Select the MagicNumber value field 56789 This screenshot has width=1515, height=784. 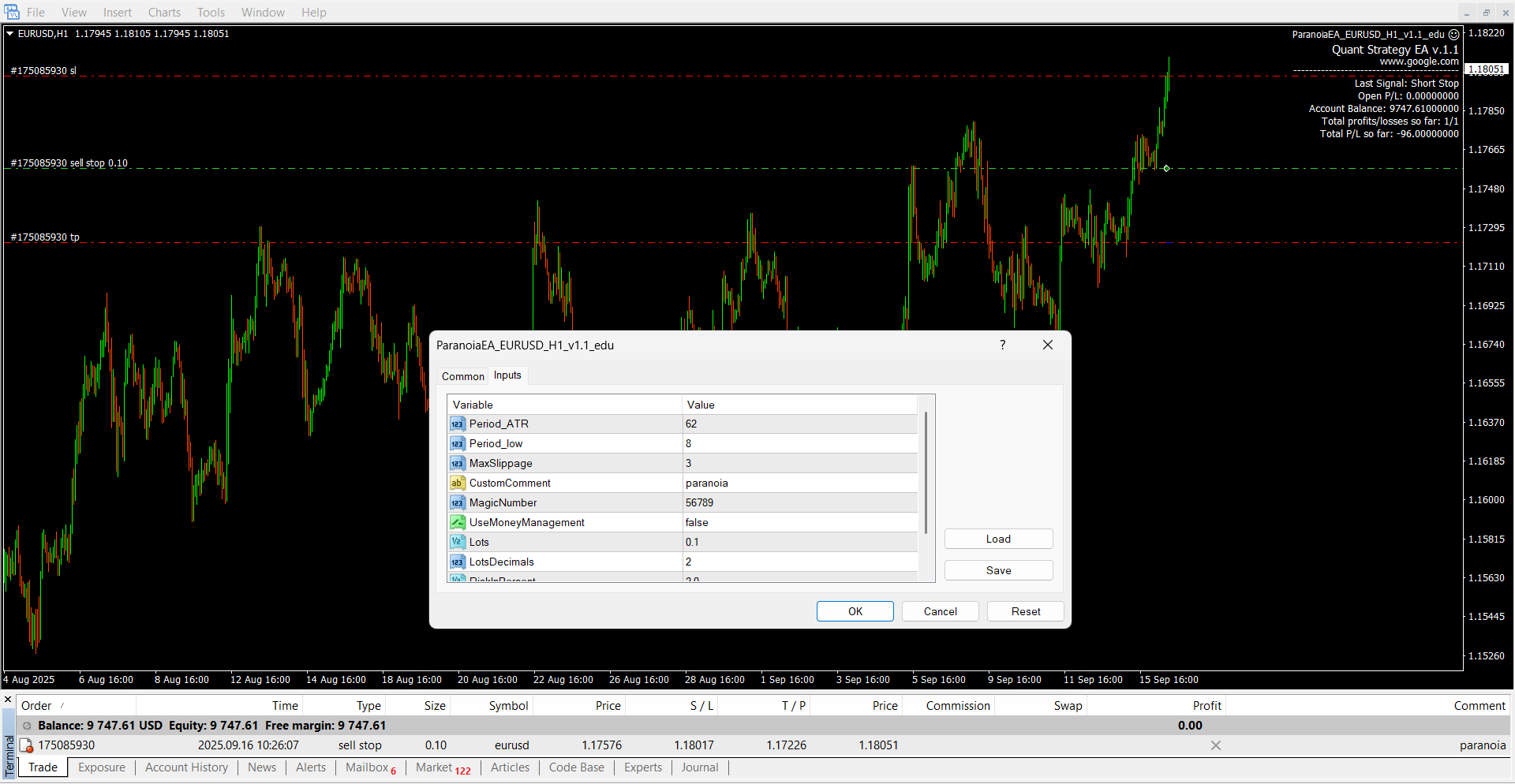(x=799, y=503)
